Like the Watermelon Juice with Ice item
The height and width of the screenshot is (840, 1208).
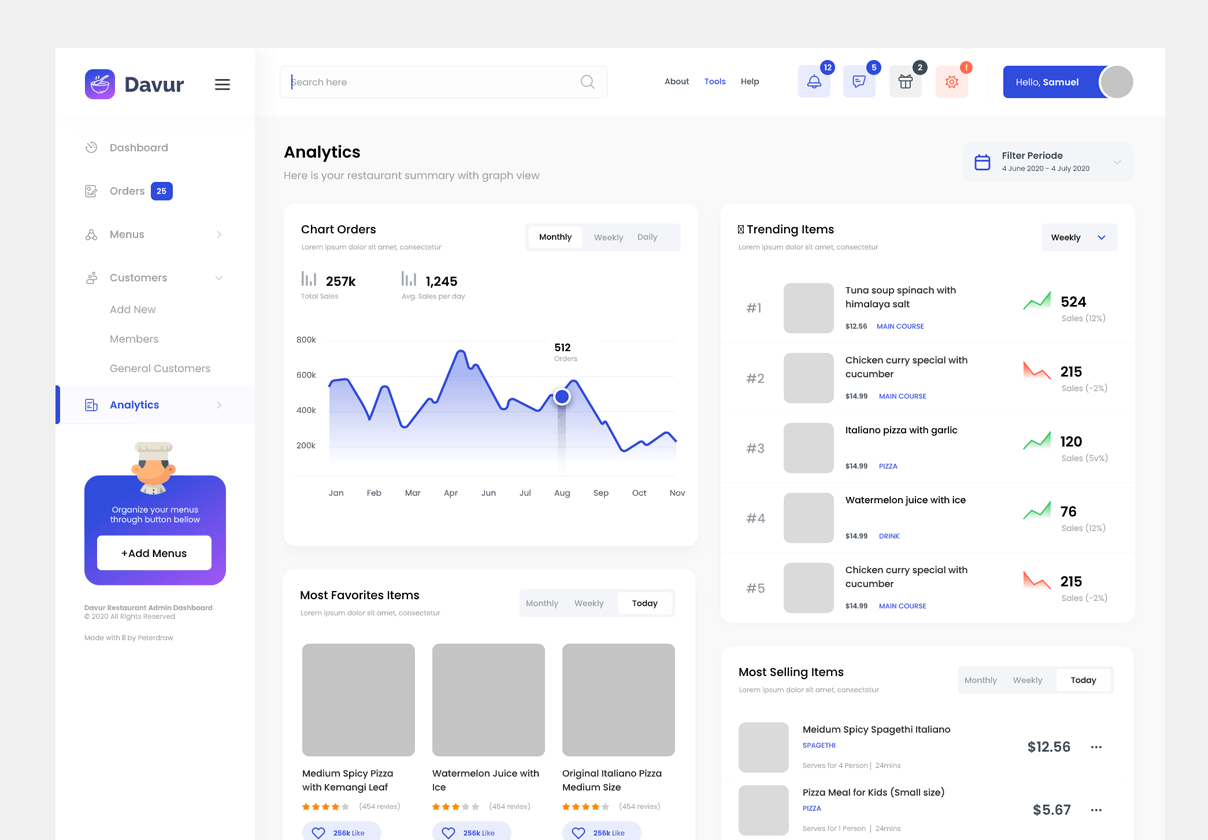coord(471,831)
